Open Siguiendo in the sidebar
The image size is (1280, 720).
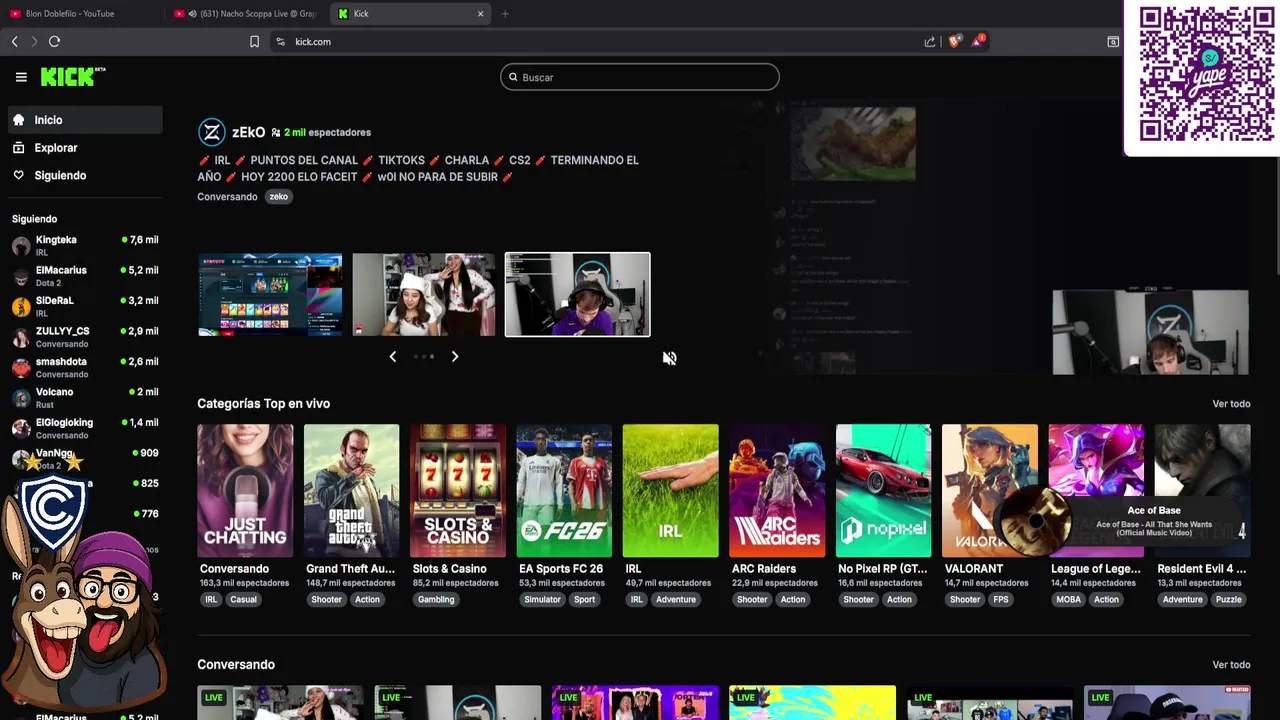(x=85, y=175)
